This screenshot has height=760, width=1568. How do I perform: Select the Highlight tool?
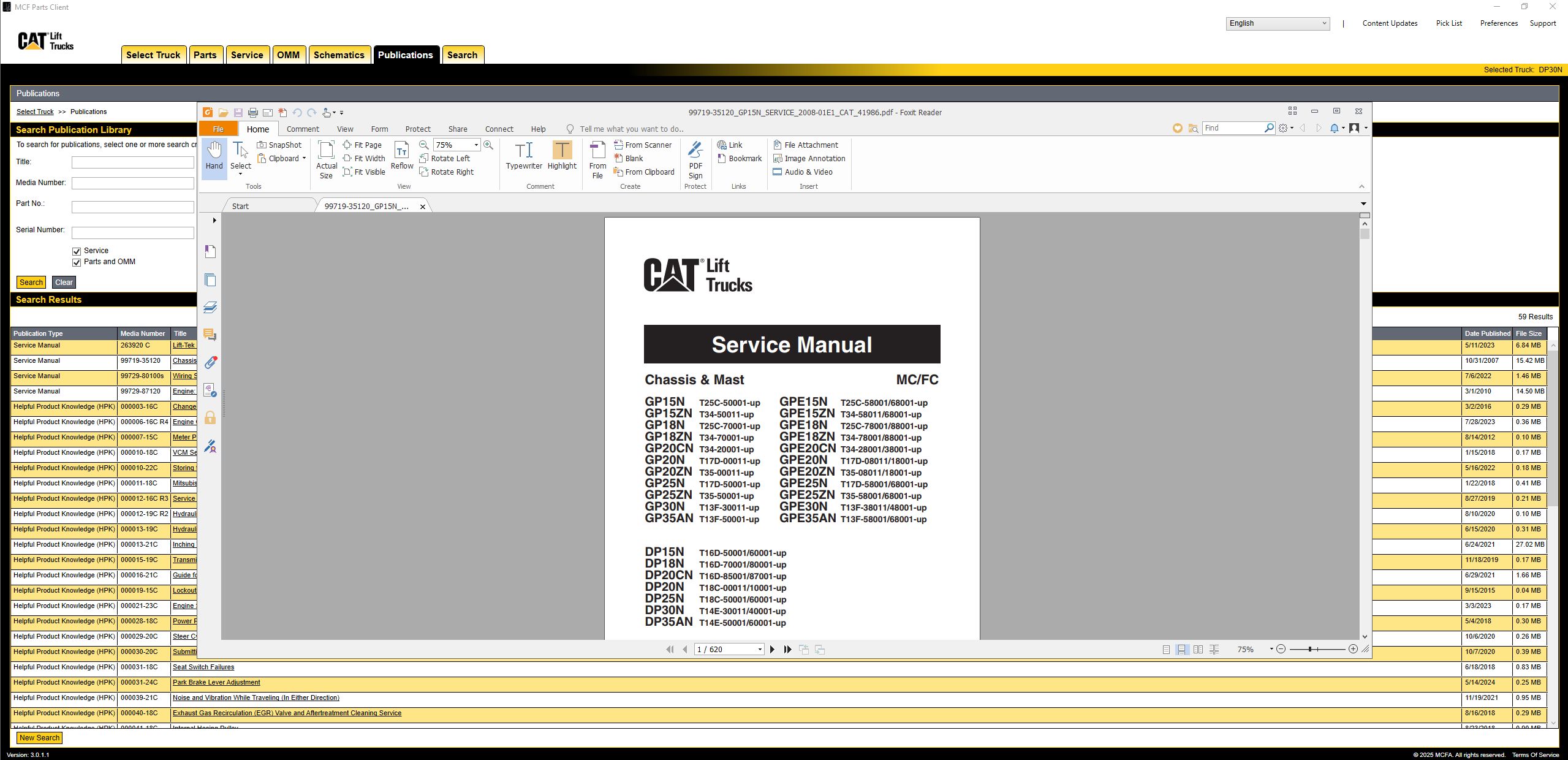(562, 156)
